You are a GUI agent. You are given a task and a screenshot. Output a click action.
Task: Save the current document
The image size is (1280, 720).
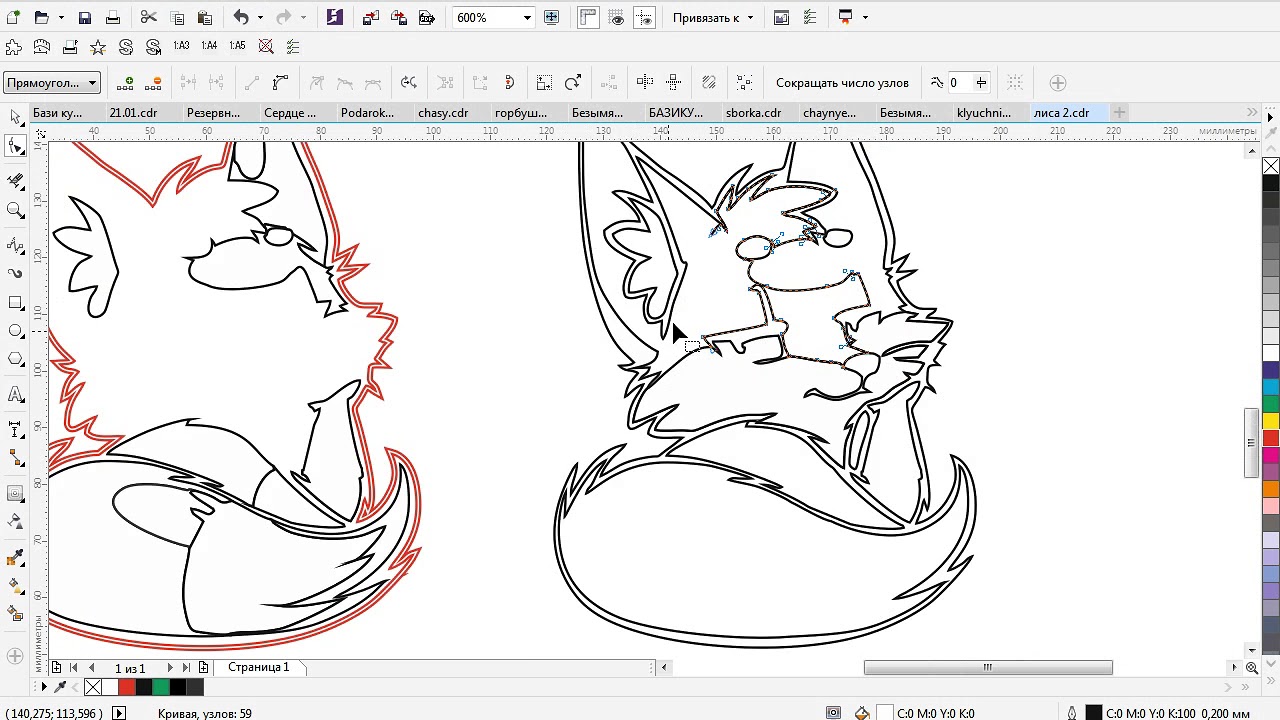tap(85, 17)
